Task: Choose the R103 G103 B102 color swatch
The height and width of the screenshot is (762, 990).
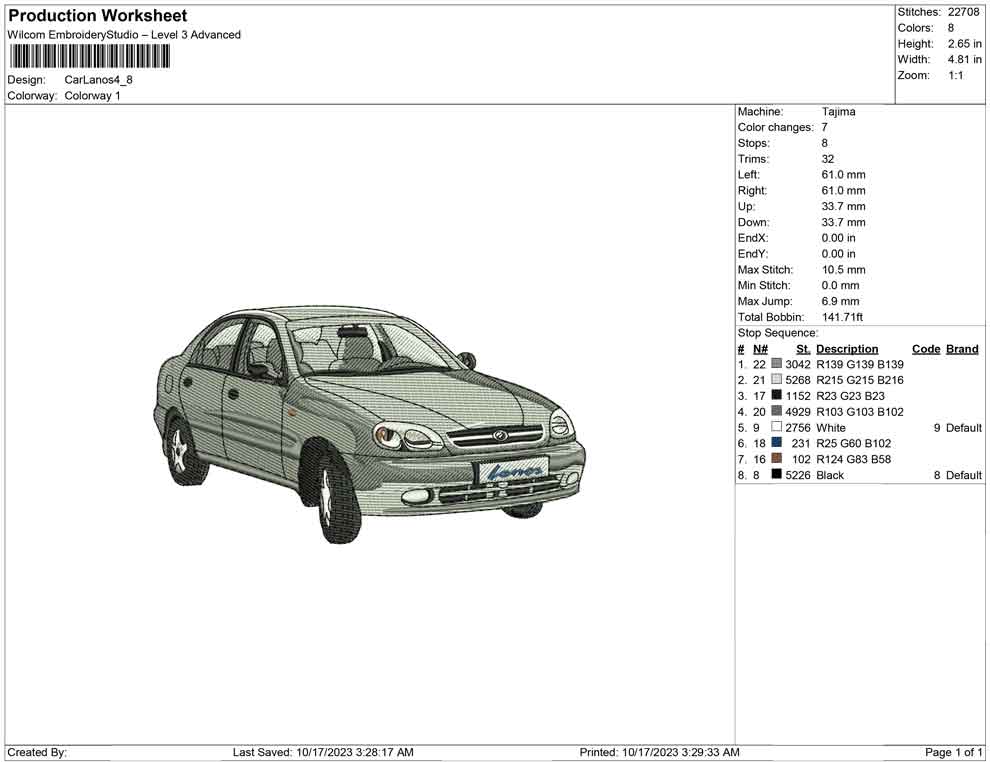Action: click(777, 412)
